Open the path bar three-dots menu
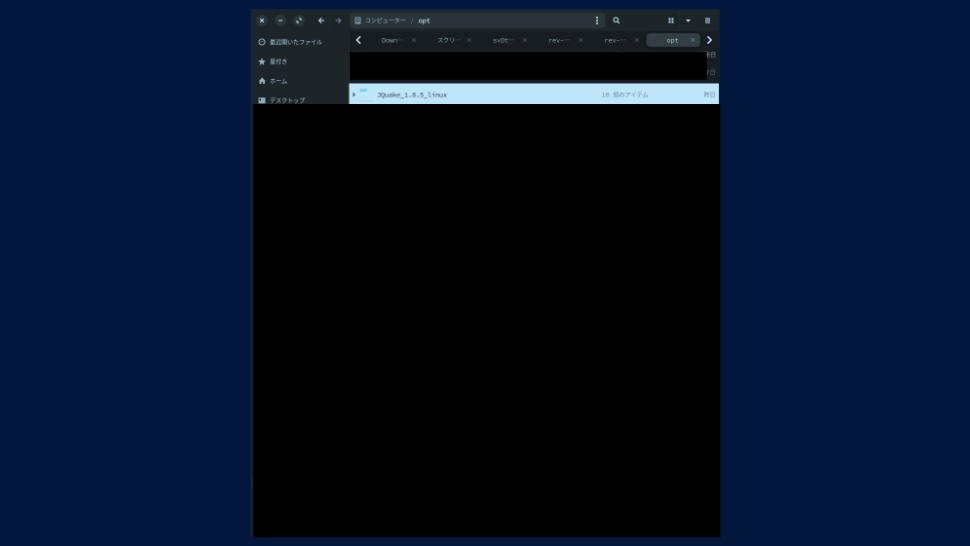The image size is (970, 546). tap(597, 20)
